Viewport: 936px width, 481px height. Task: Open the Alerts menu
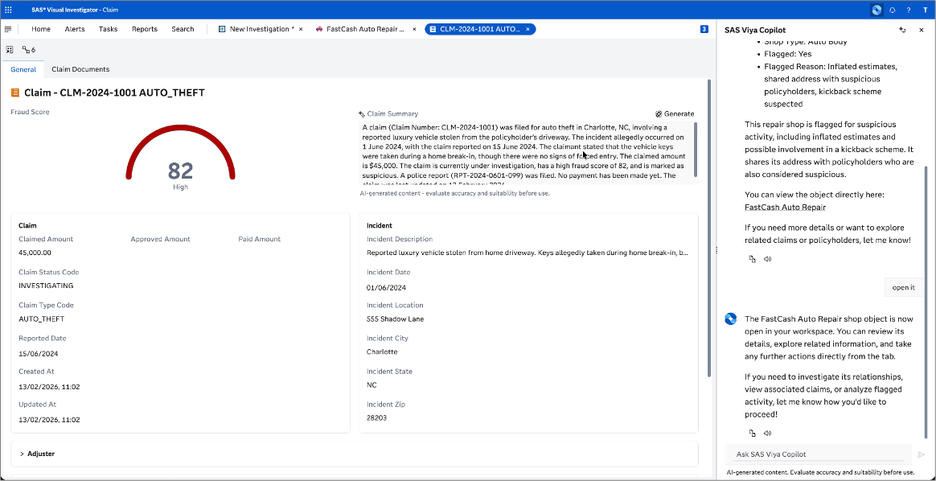click(x=75, y=29)
